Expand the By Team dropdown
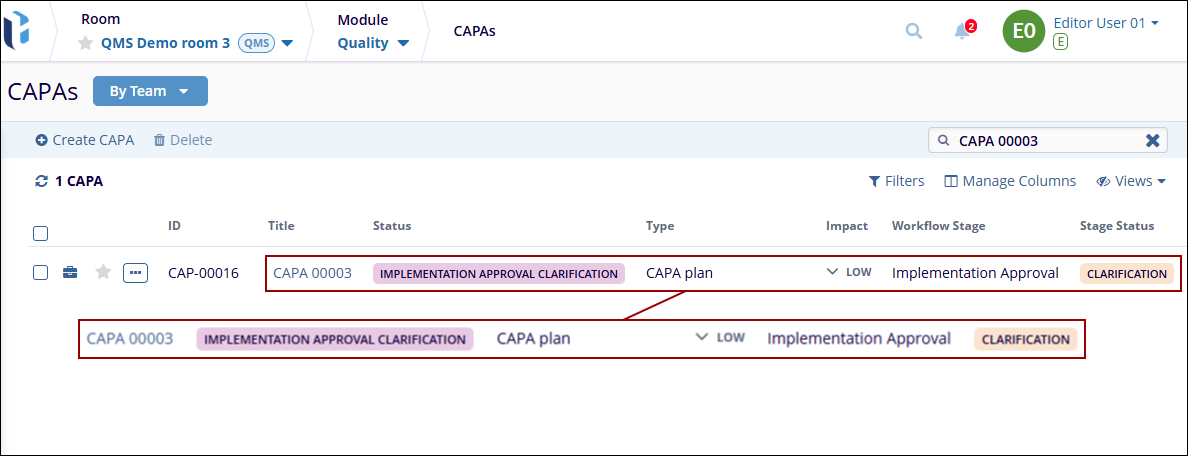 pos(149,91)
